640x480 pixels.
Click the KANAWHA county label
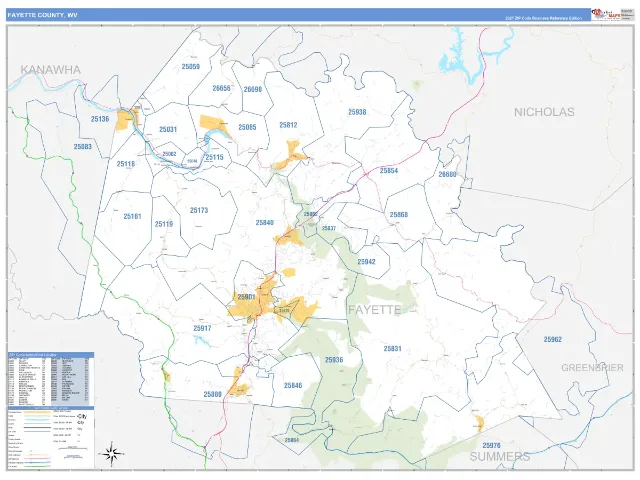51,70
